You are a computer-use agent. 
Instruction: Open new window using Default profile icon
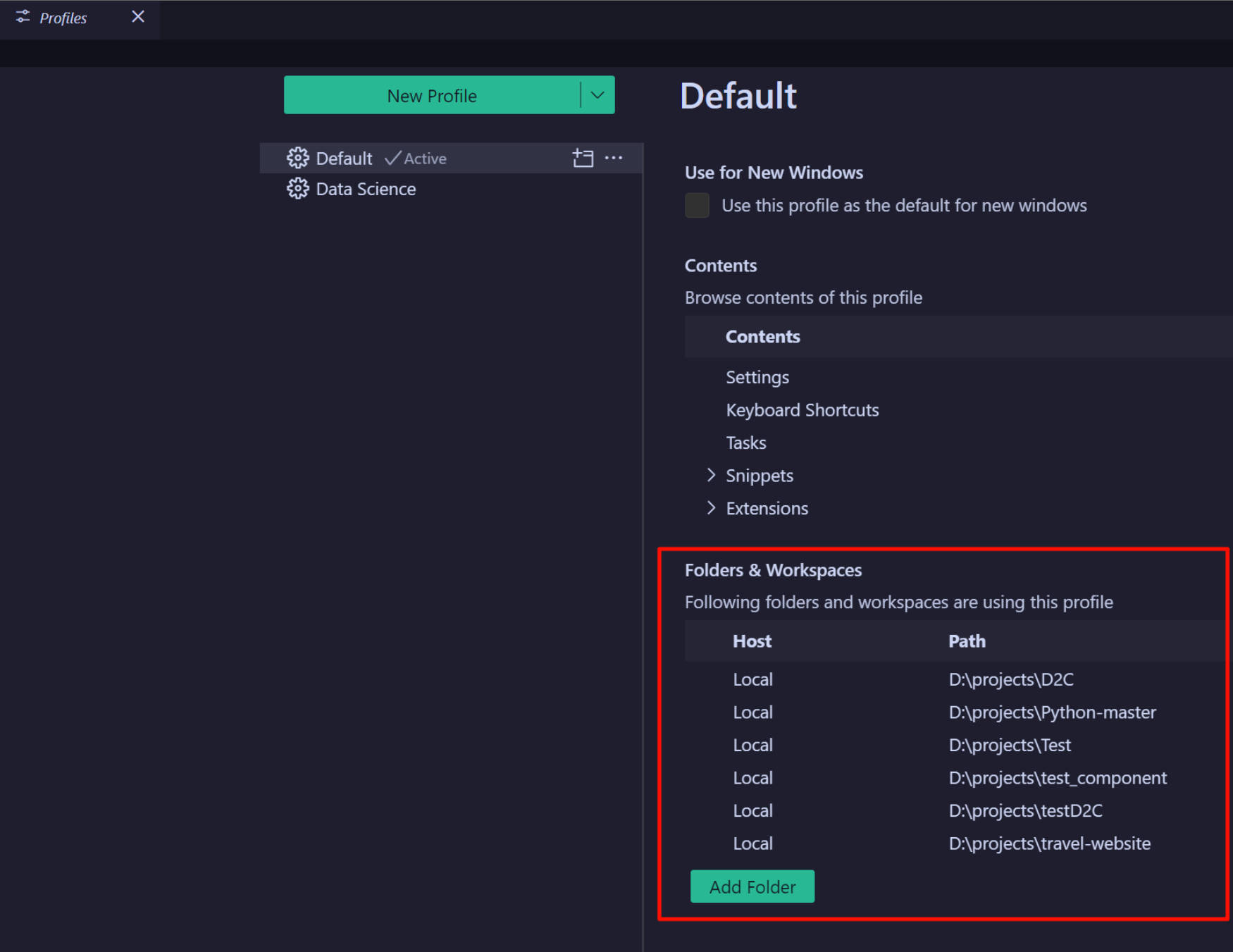tap(583, 158)
